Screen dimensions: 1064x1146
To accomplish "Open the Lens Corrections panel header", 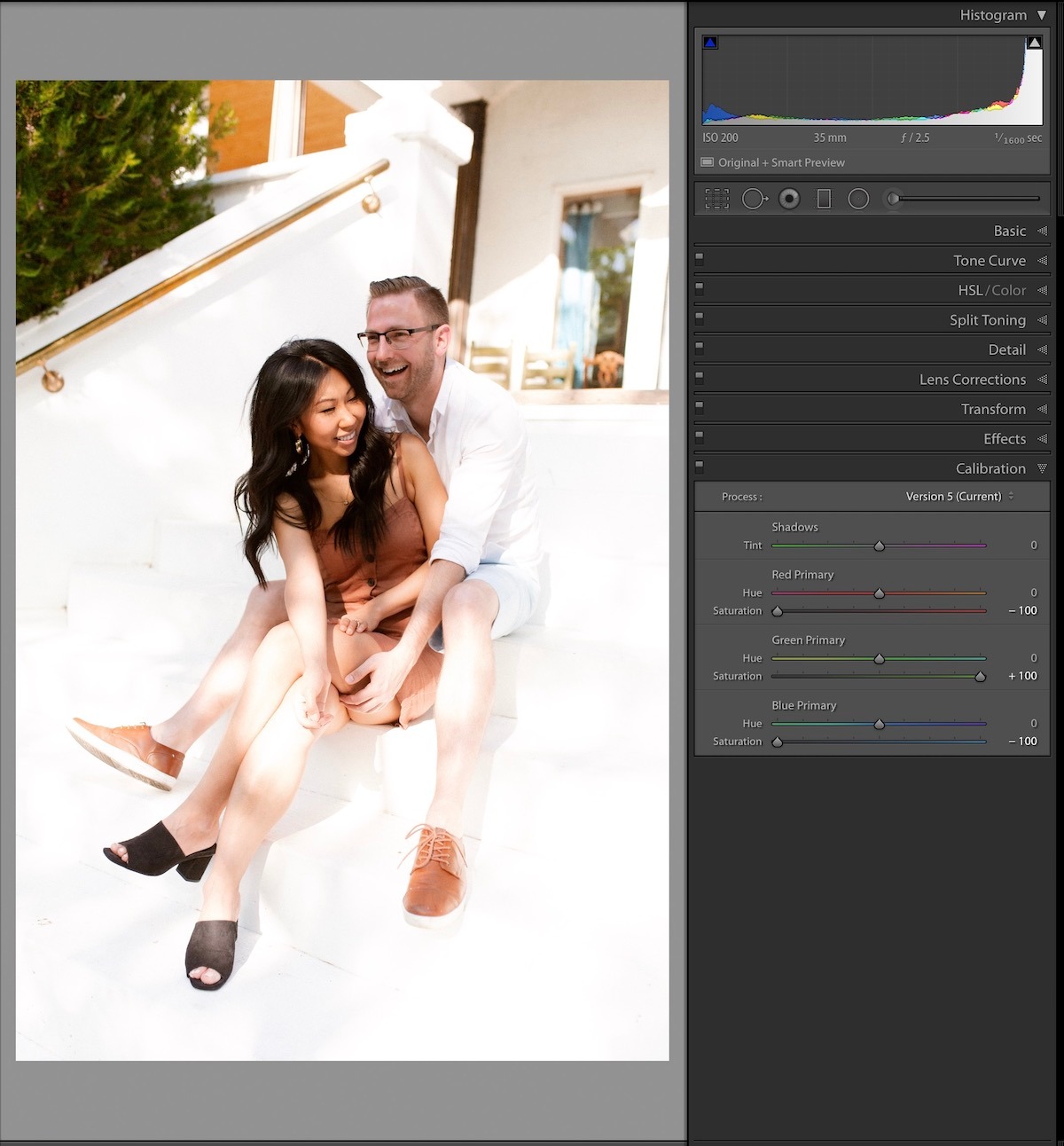I will coord(972,380).
